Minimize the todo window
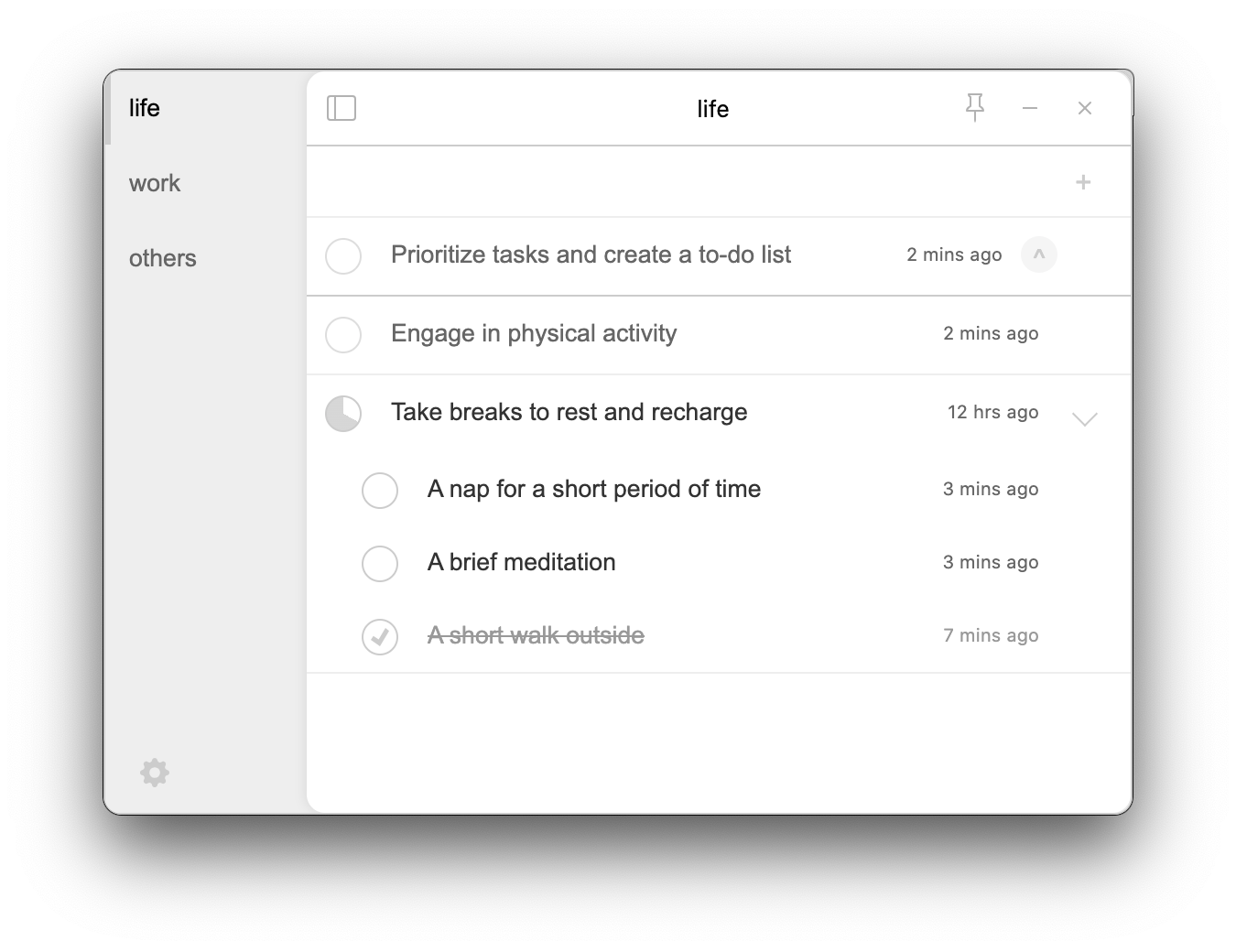This screenshot has width=1236, height=952. [x=1030, y=108]
